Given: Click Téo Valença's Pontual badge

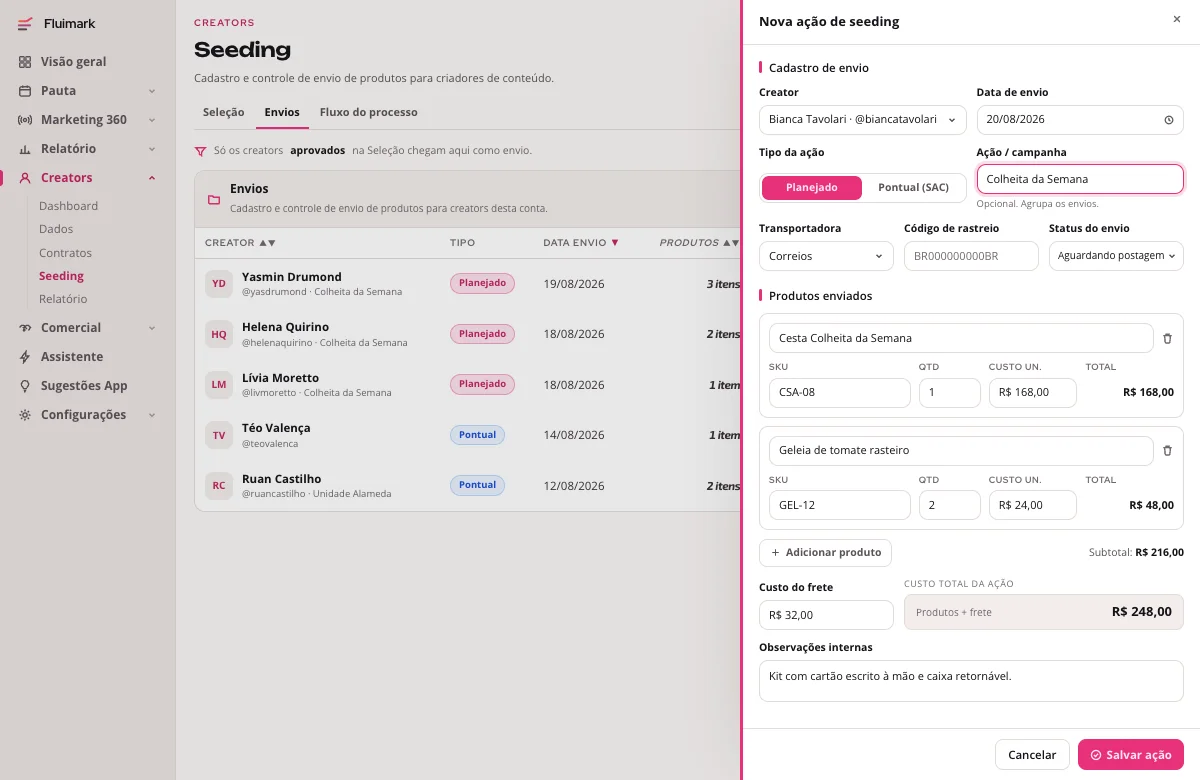Looking at the screenshot, I should [x=477, y=435].
